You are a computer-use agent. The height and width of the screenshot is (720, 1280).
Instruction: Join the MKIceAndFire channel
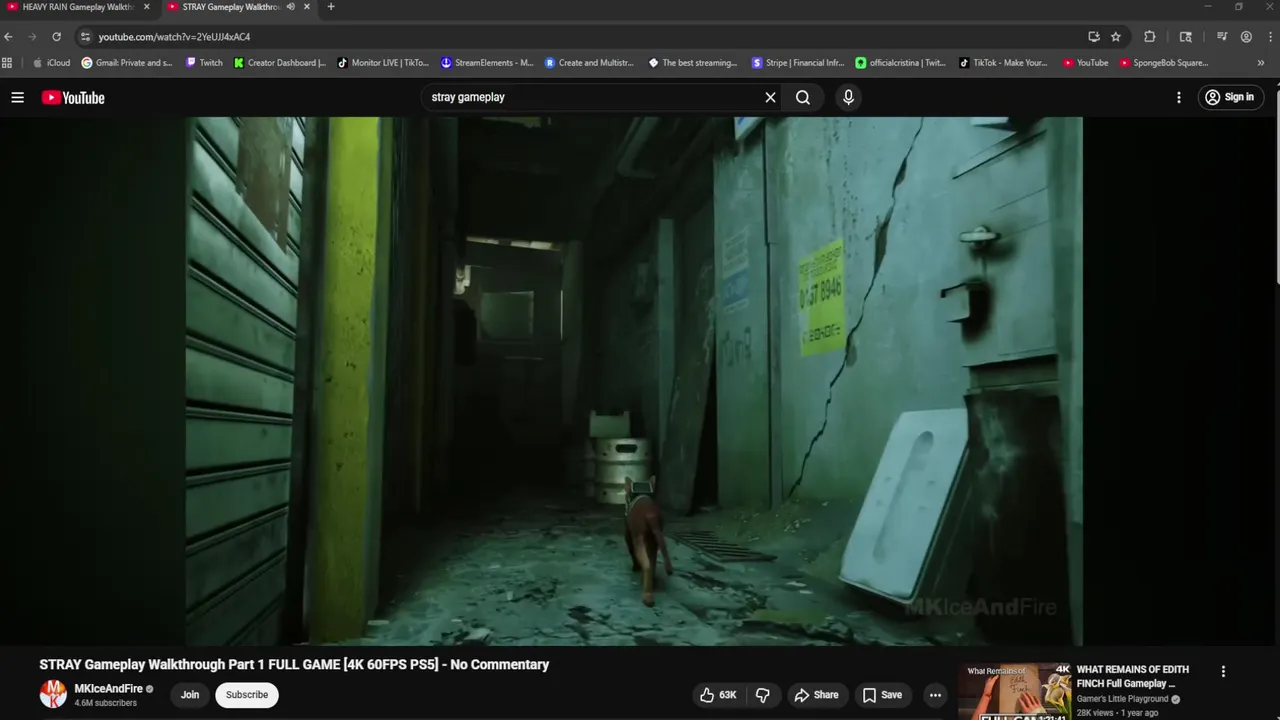tap(190, 695)
